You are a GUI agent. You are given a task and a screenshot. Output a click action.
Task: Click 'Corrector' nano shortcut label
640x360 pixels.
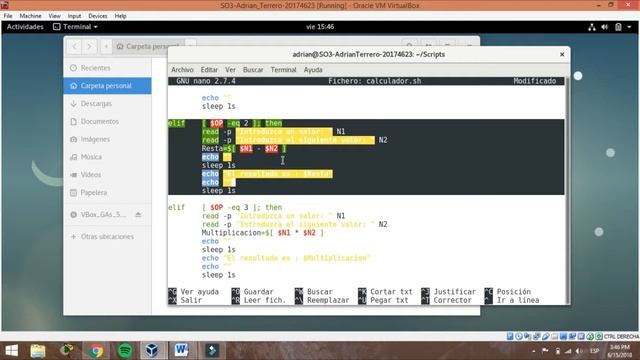452,300
